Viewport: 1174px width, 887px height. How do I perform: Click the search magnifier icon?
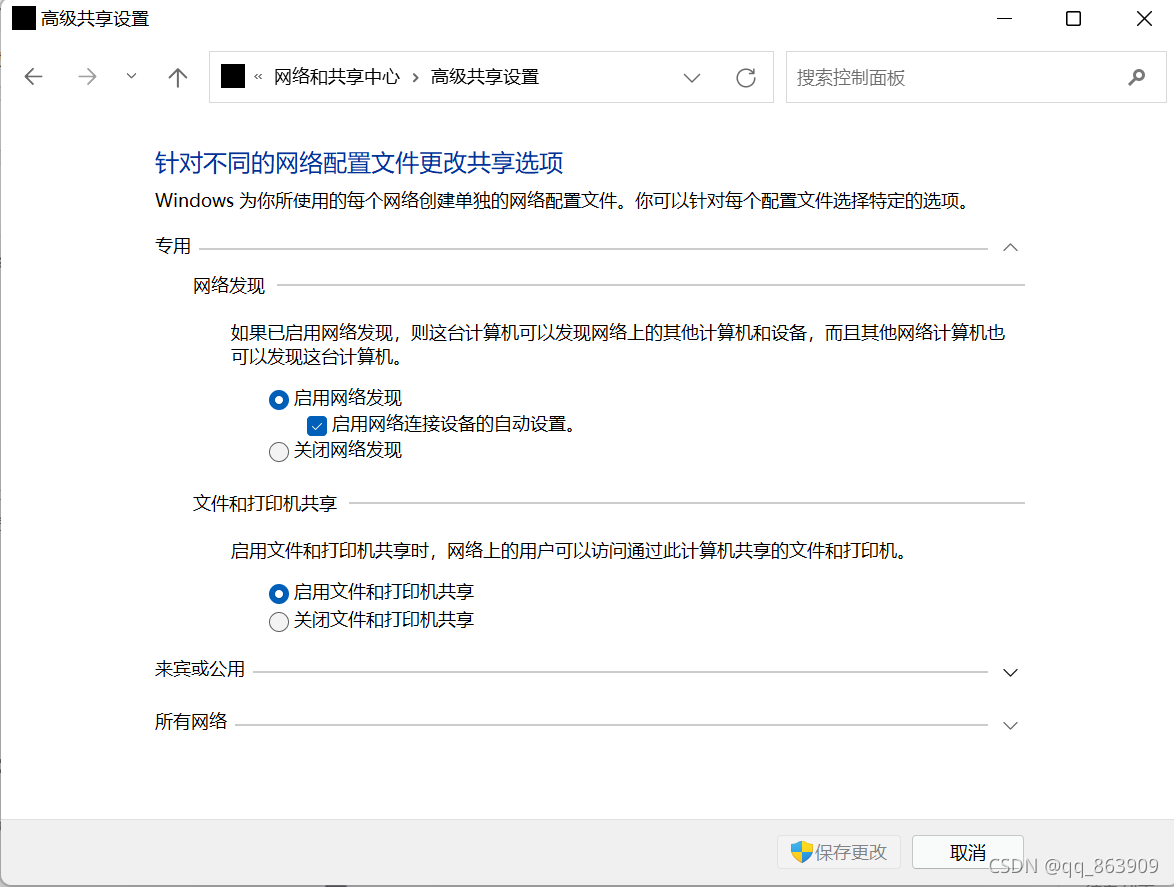(x=1137, y=77)
